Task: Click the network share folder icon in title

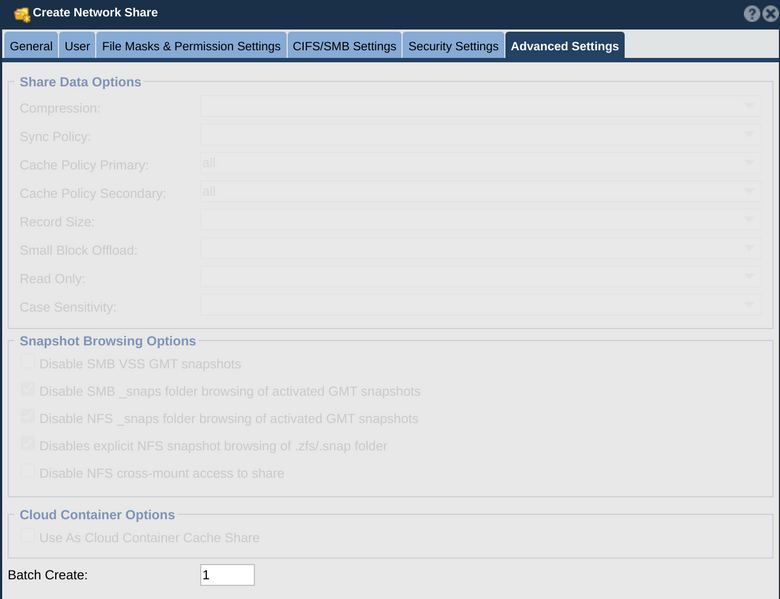Action: tap(22, 14)
